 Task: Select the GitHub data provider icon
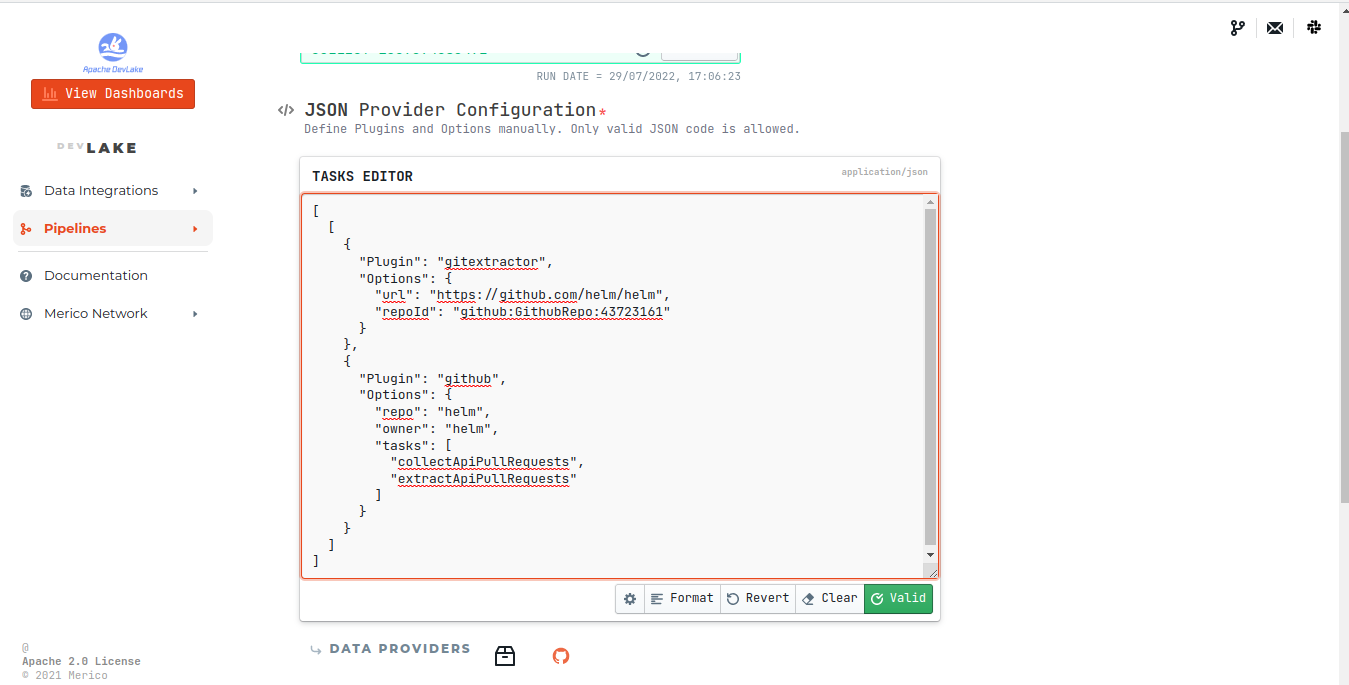coord(560,656)
